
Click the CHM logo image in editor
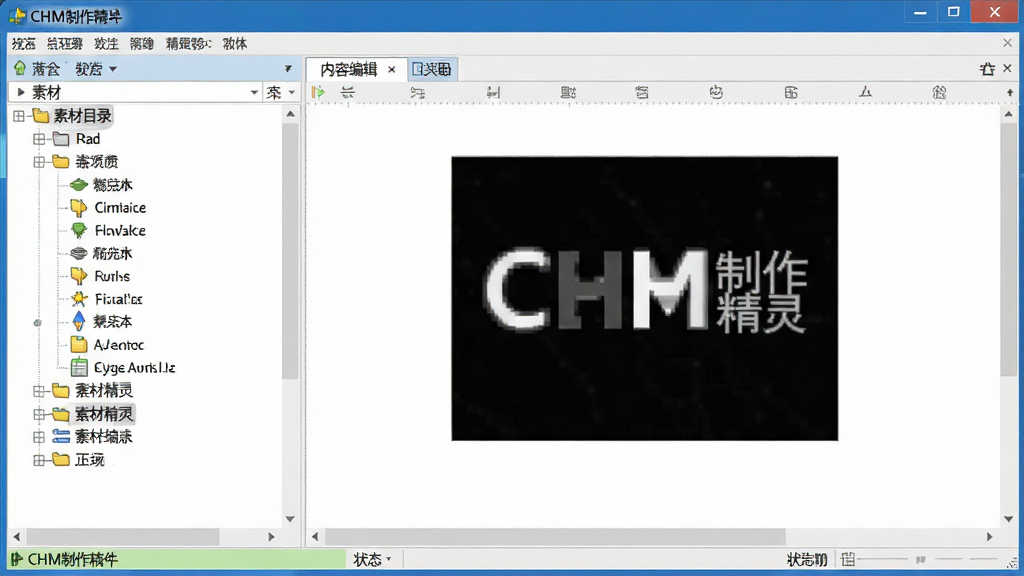(x=645, y=298)
